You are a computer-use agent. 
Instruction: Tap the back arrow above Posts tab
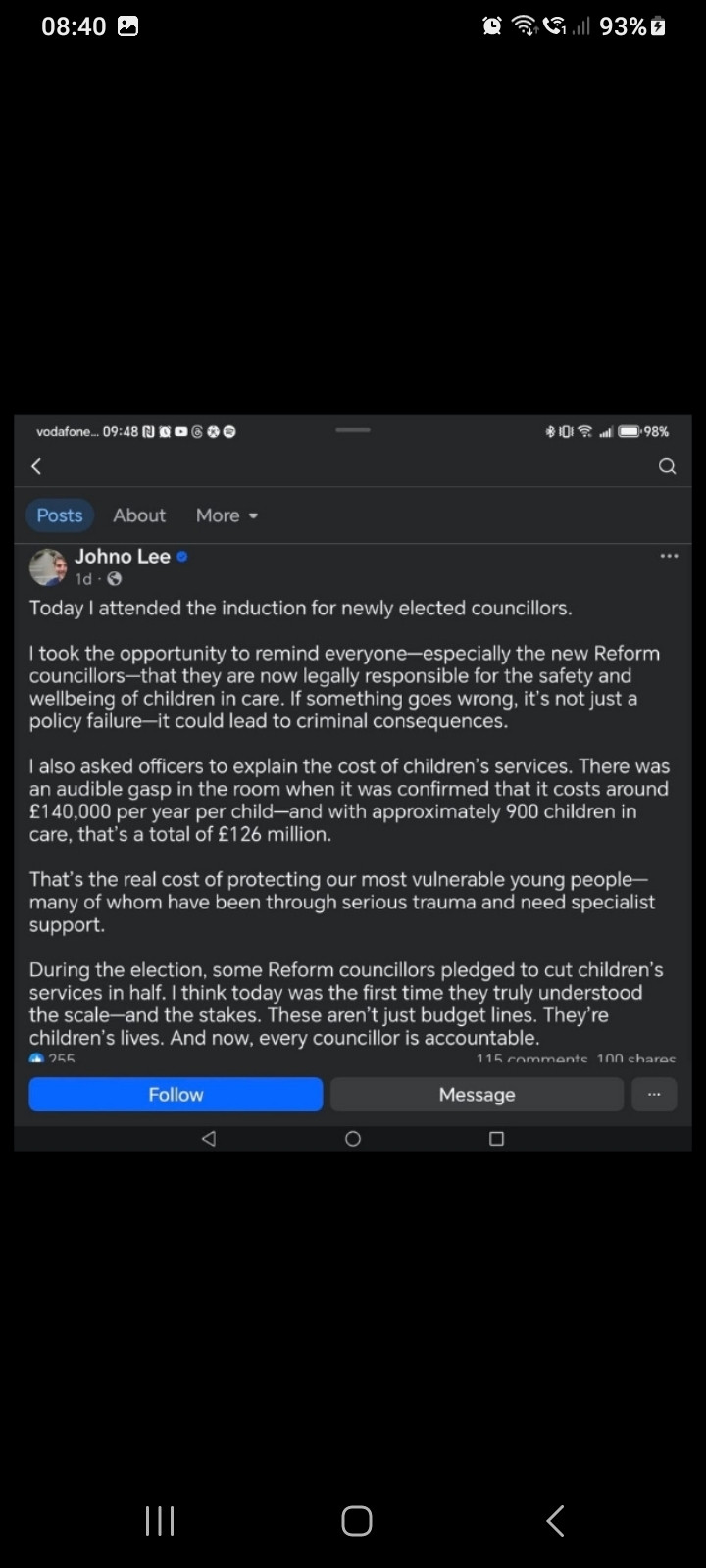(x=36, y=466)
